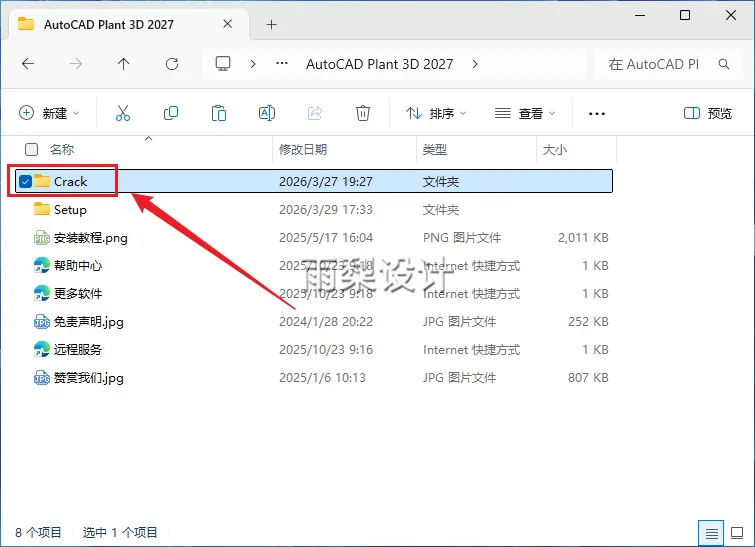Add a new tab with plus button
The height and width of the screenshot is (547, 755).
(272, 25)
